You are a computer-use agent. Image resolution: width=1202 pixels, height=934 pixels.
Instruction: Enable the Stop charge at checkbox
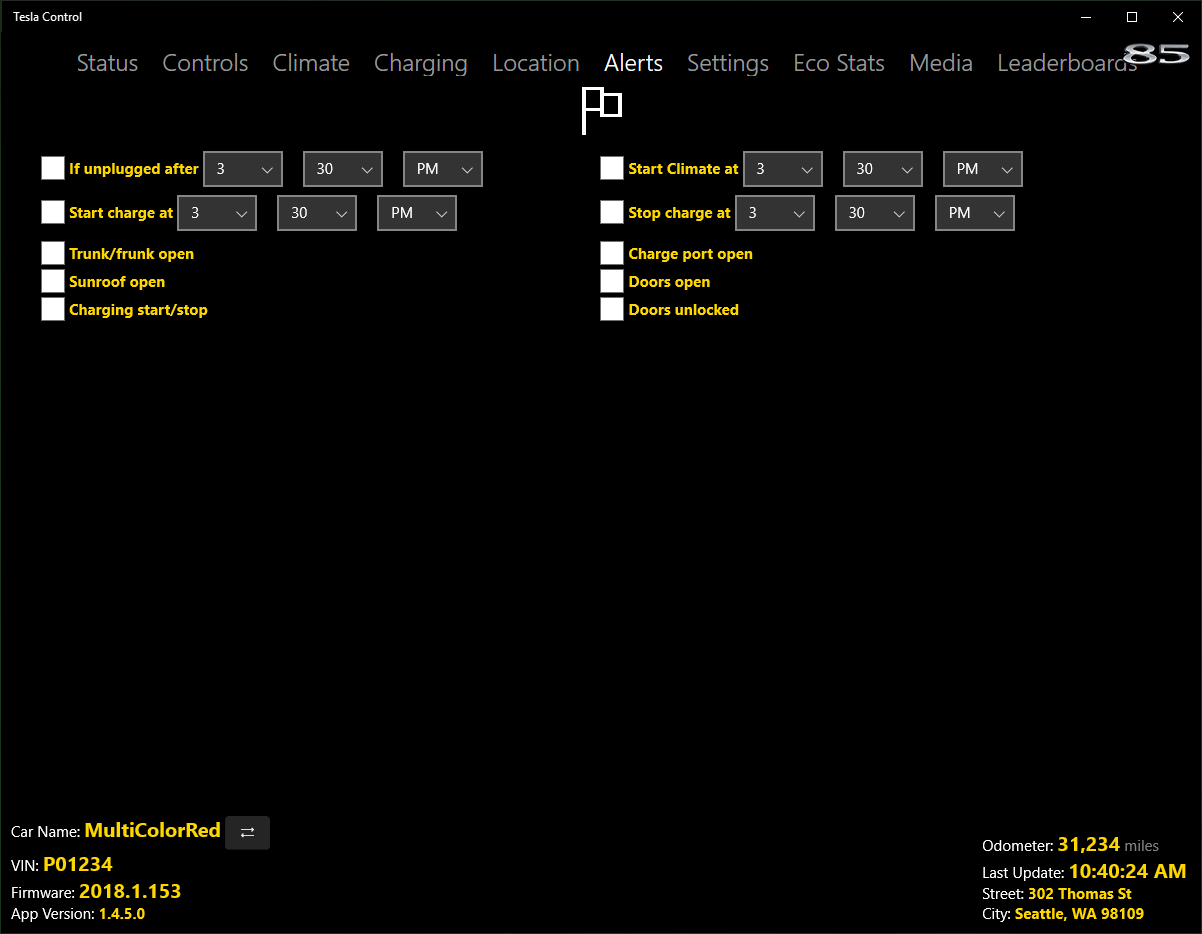pyautogui.click(x=612, y=212)
